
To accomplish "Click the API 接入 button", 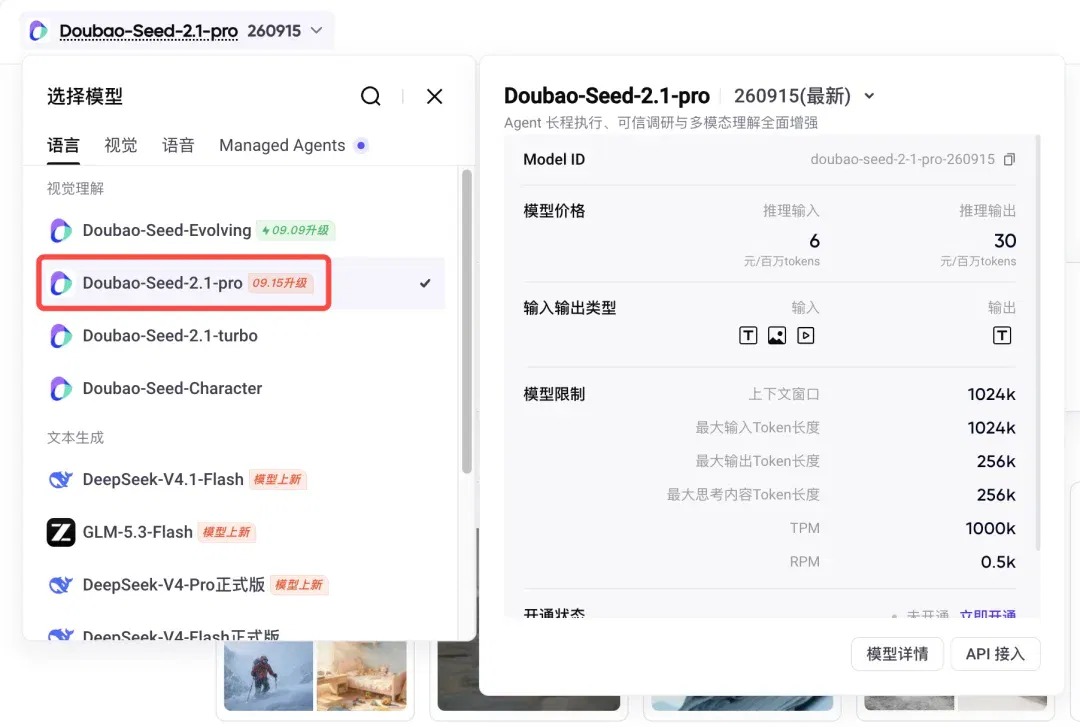I will tap(995, 654).
